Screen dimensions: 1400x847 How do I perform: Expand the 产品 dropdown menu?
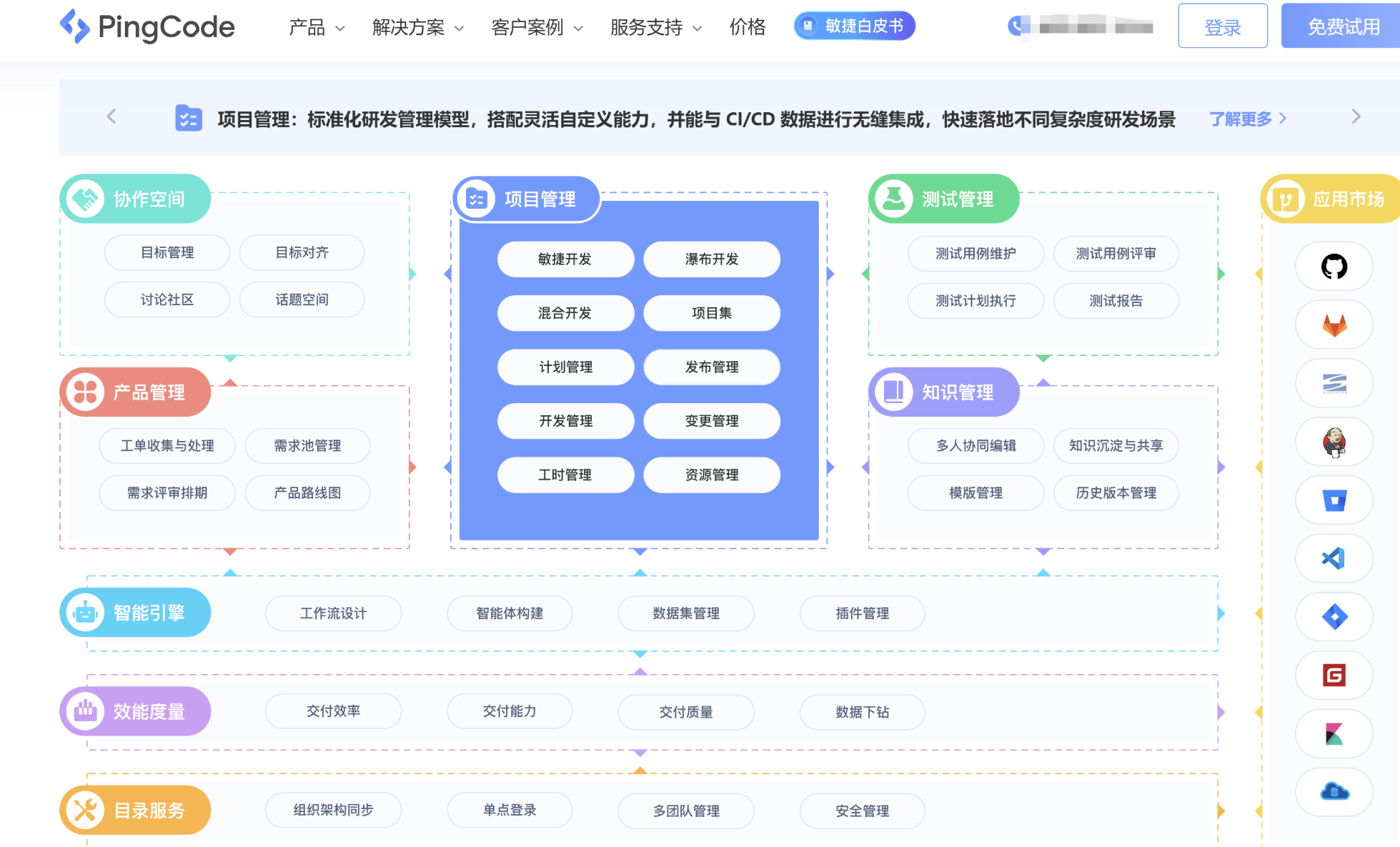[315, 27]
